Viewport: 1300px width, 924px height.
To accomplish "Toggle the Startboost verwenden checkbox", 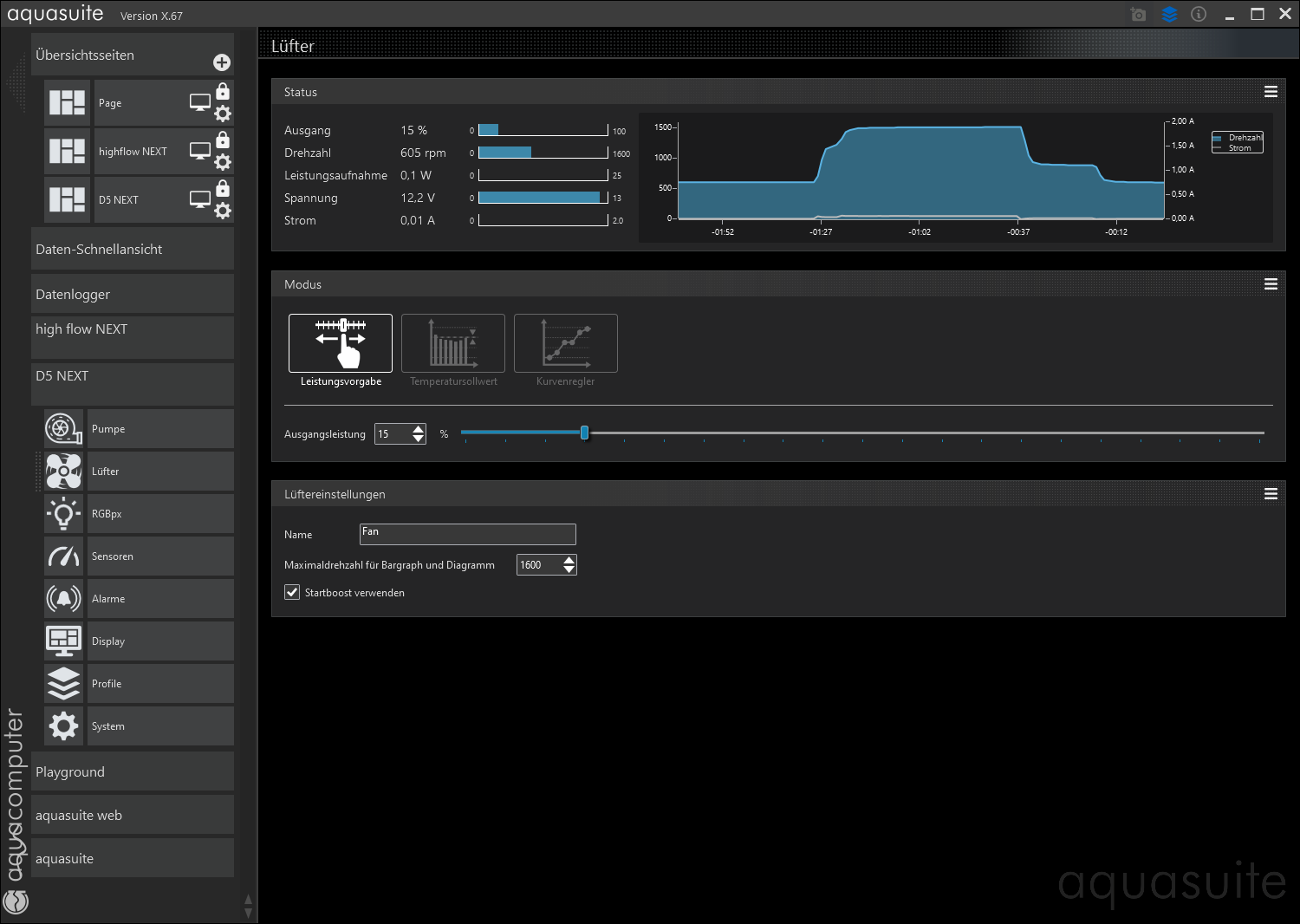I will click(293, 593).
